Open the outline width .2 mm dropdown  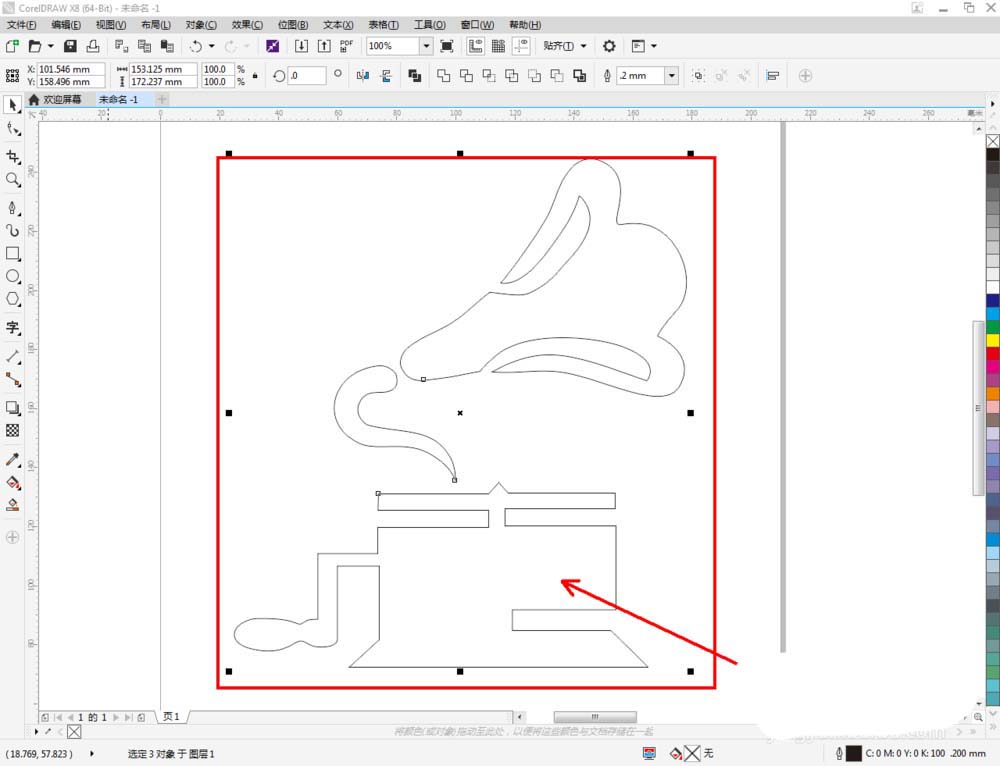pyautogui.click(x=672, y=76)
